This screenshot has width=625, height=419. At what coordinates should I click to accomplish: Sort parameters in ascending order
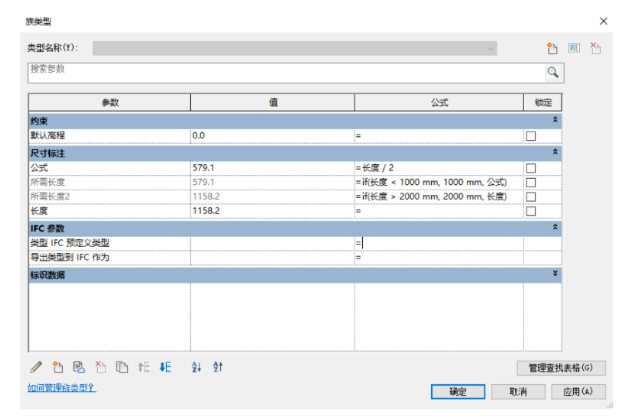[196, 367]
